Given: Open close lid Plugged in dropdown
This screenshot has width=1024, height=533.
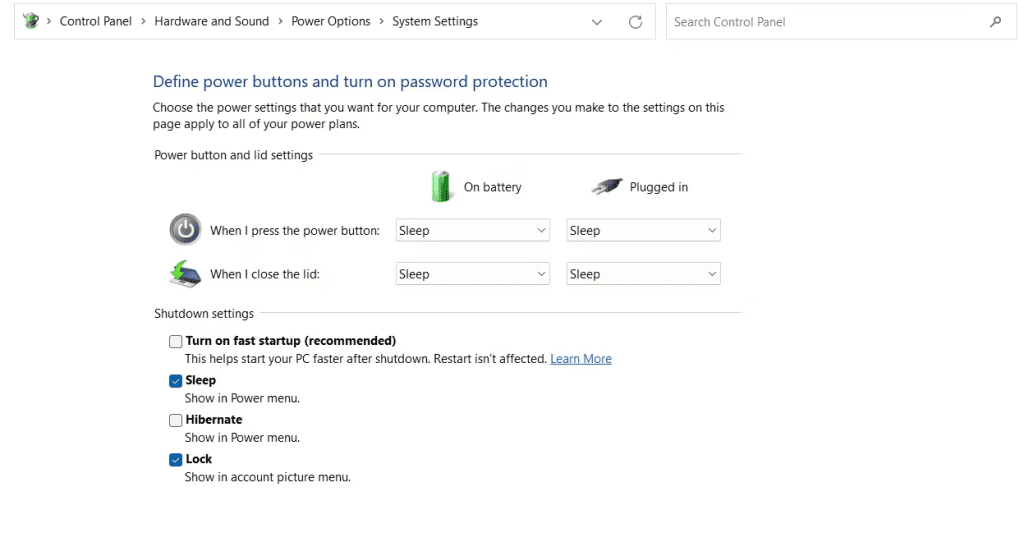Looking at the screenshot, I should 643,274.
